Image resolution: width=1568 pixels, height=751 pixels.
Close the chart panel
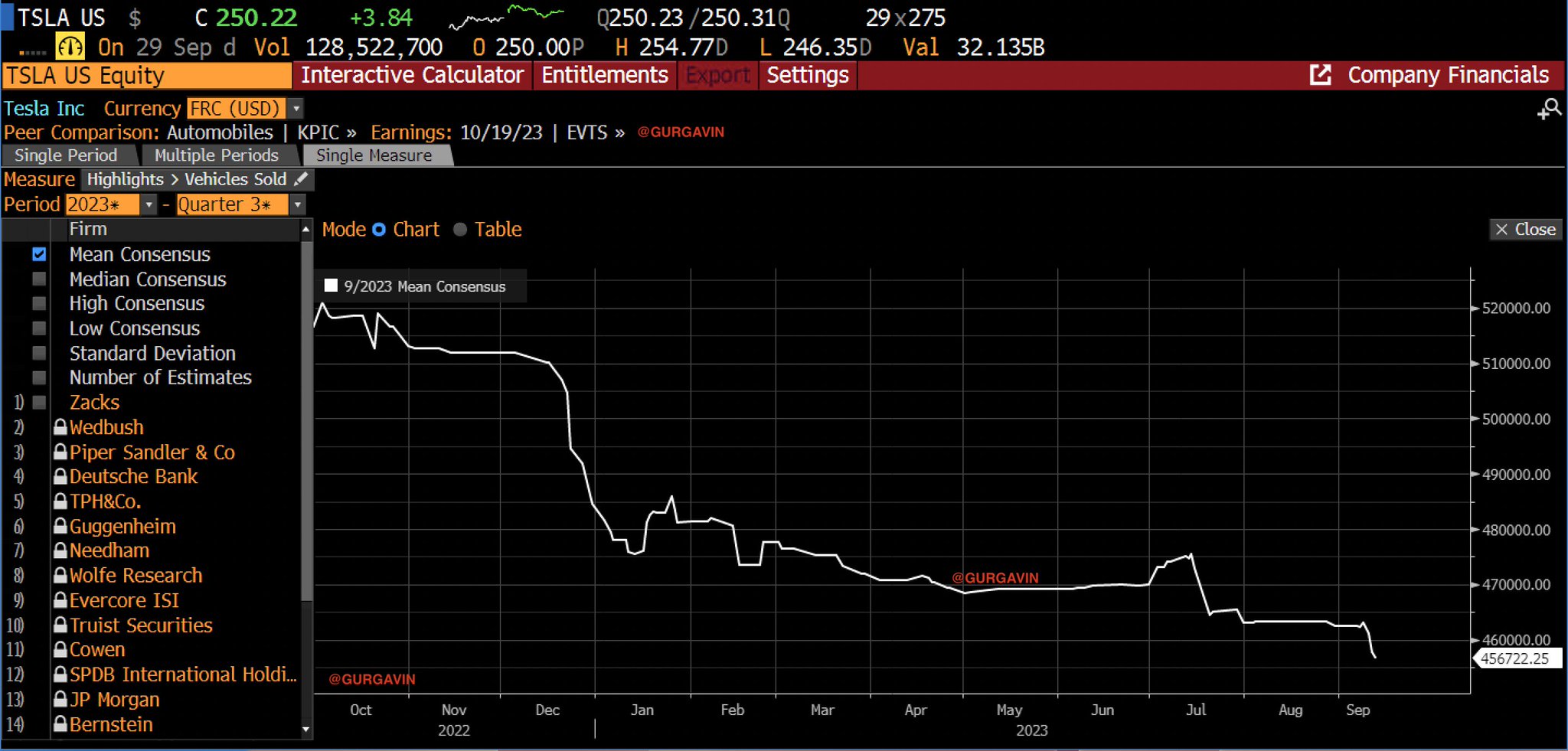point(1525,230)
